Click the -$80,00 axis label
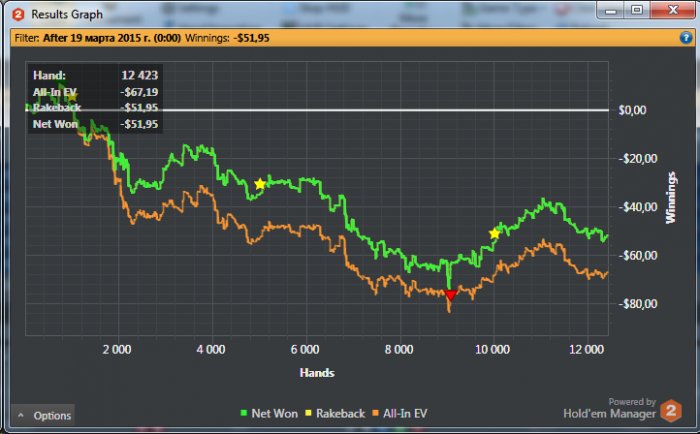This screenshot has height=434, width=700. click(638, 304)
